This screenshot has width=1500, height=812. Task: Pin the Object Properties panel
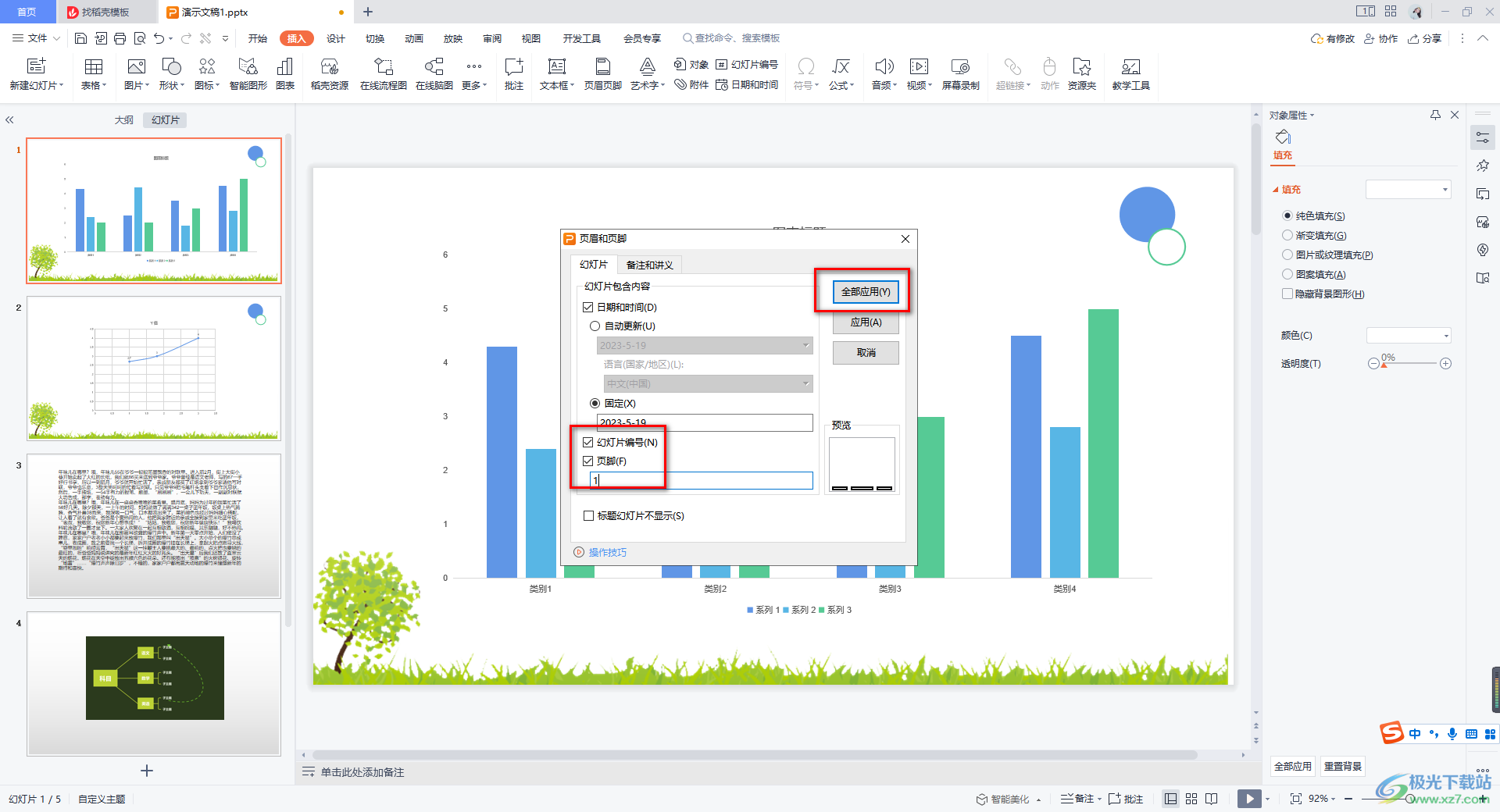point(1435,115)
